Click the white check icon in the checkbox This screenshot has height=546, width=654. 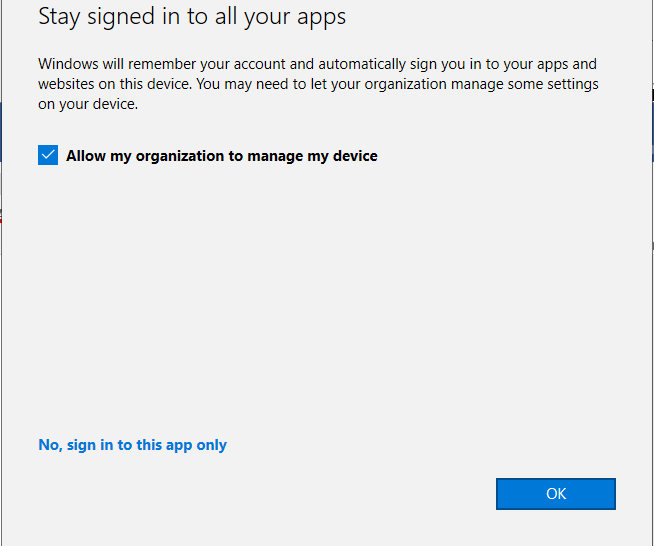click(x=48, y=155)
